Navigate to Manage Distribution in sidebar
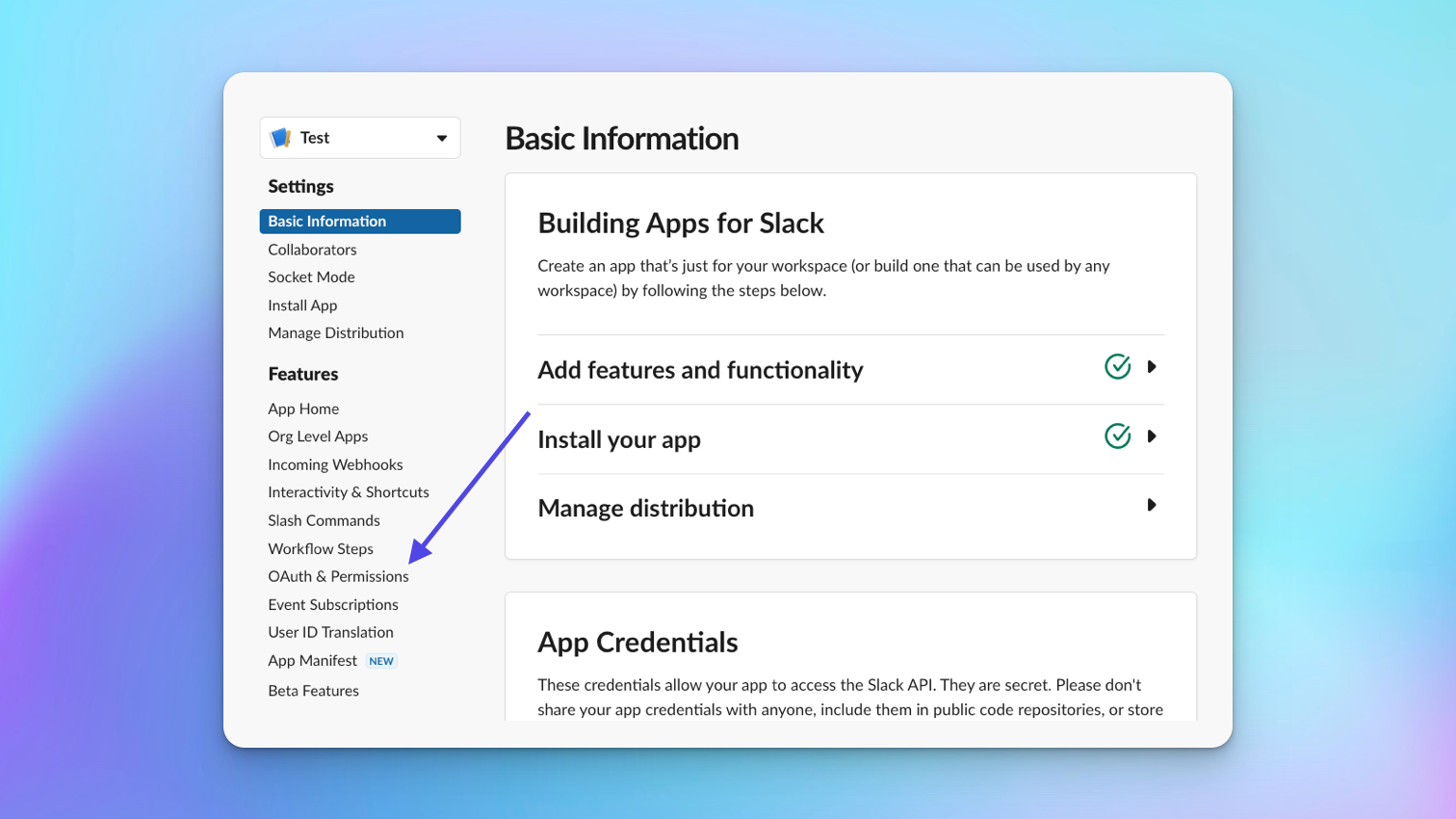 click(x=335, y=333)
